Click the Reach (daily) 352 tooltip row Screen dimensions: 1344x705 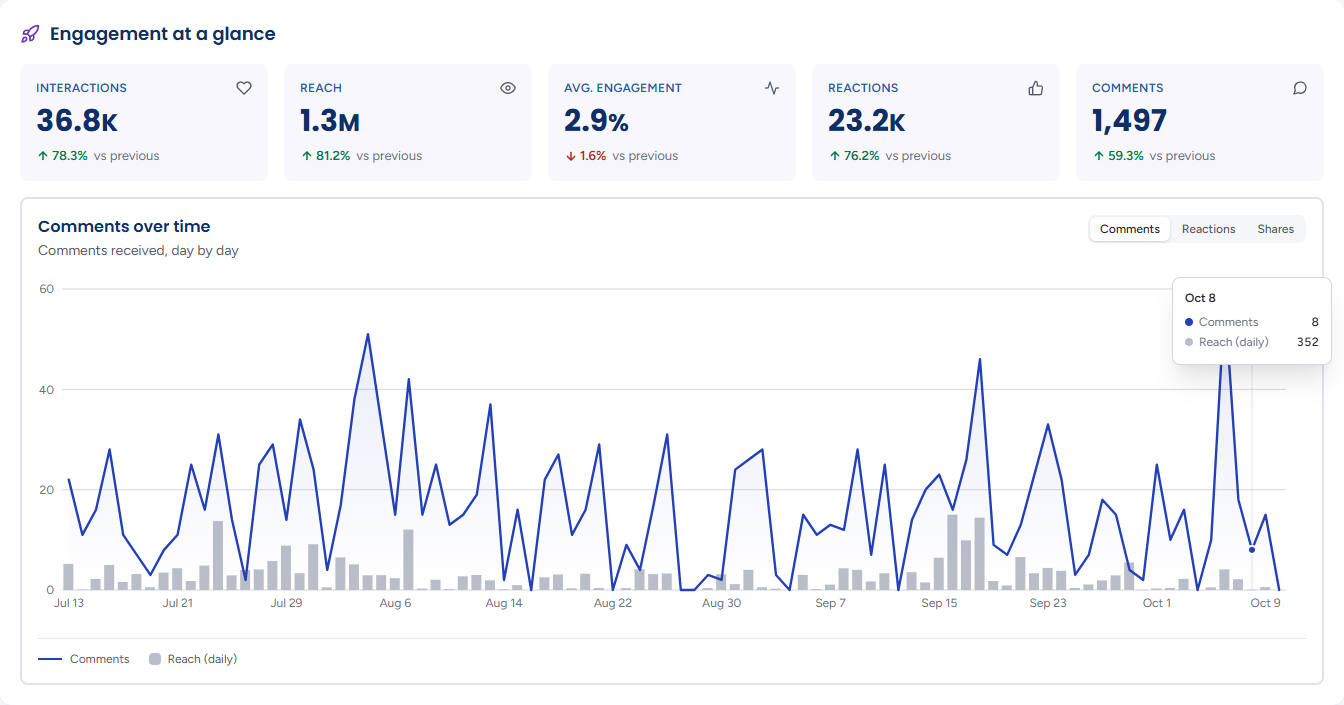(1251, 342)
